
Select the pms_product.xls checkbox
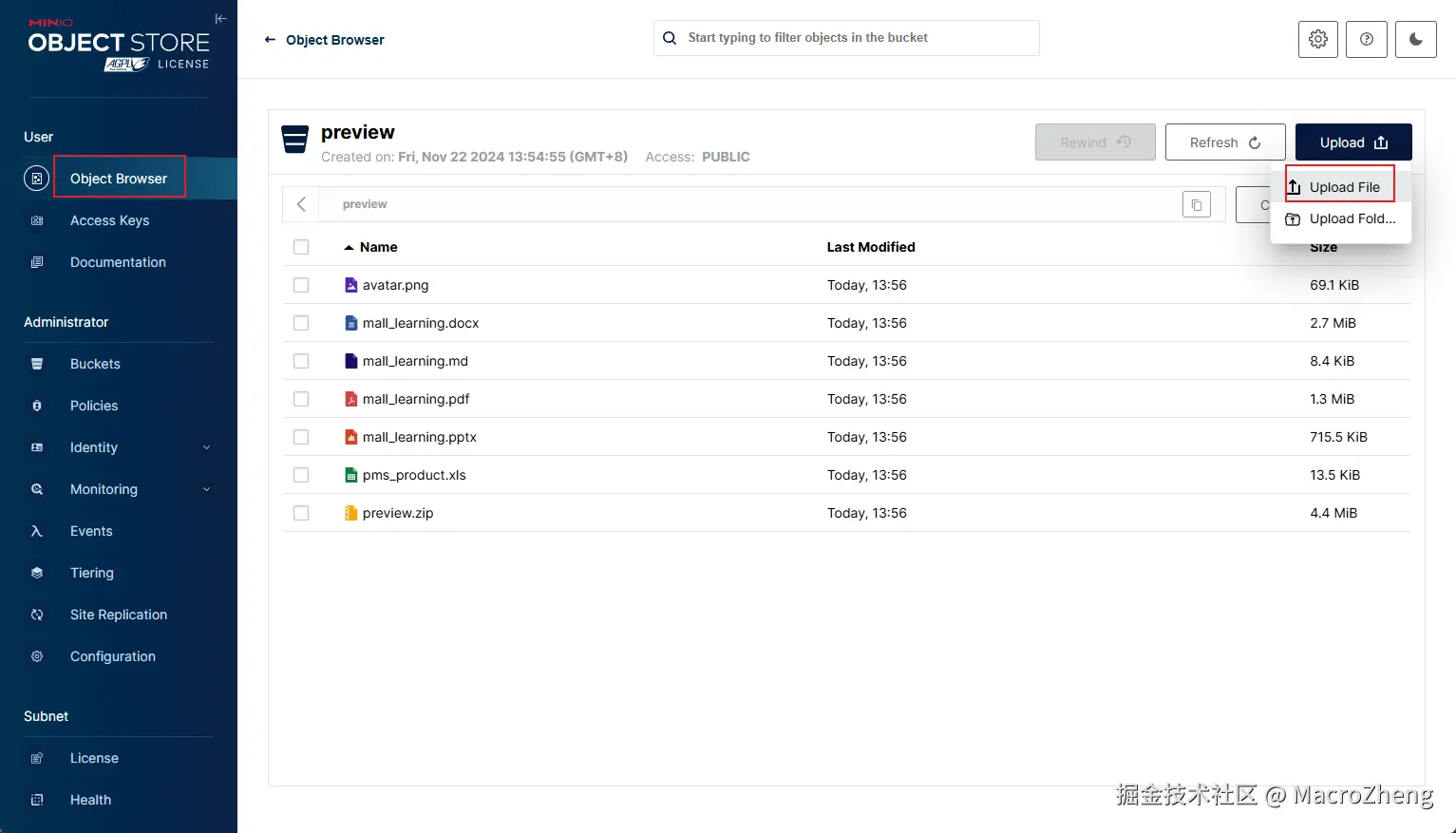(301, 475)
